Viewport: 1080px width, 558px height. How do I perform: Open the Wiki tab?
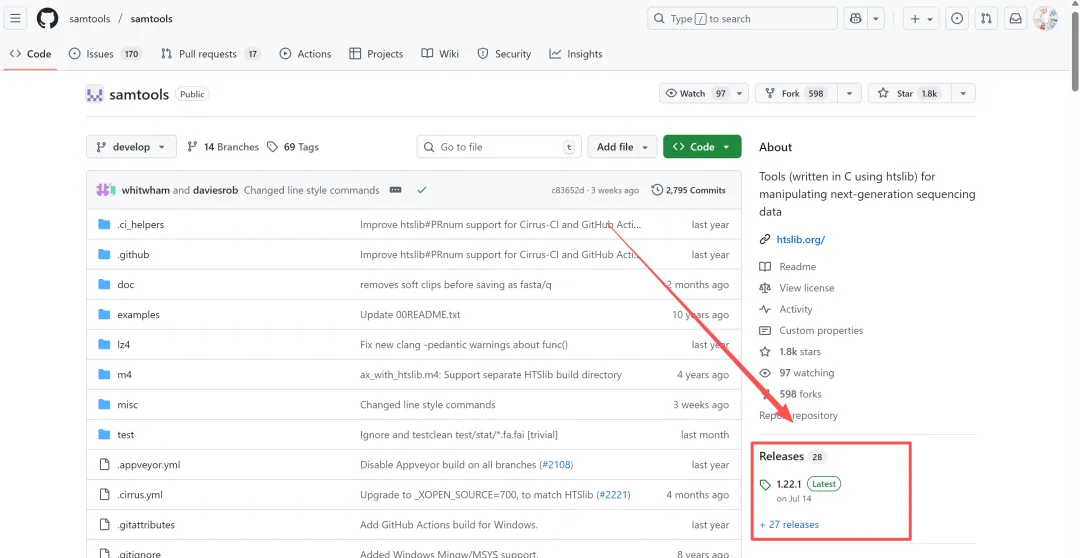click(440, 54)
